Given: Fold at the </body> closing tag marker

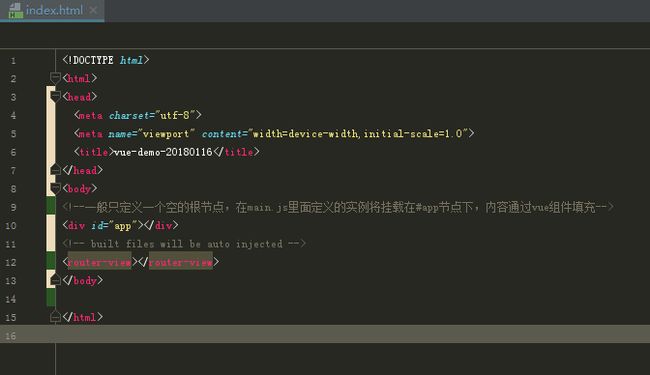Looking at the screenshot, I should [x=55, y=281].
